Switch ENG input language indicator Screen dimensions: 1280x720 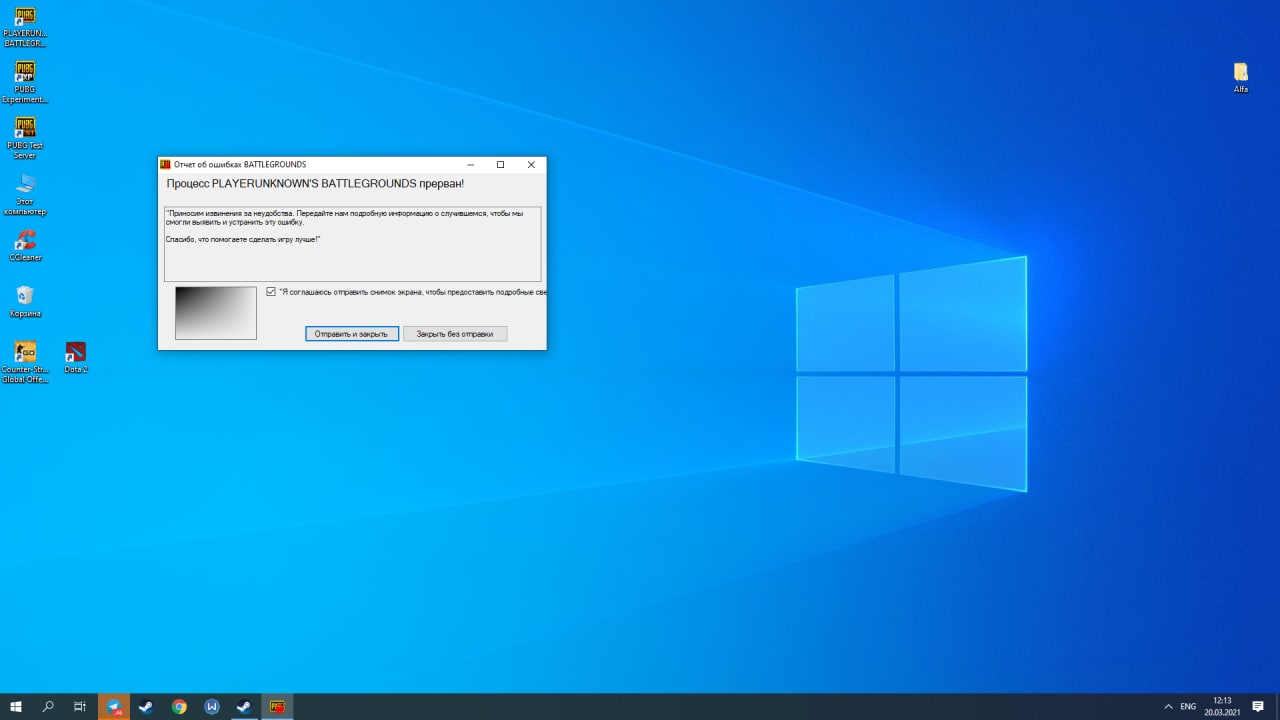pos(1188,706)
